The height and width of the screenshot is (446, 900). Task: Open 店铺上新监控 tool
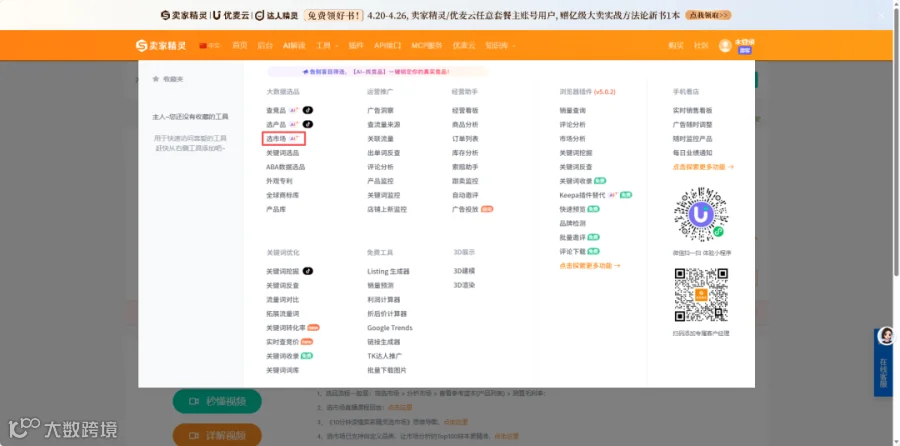[x=387, y=209]
